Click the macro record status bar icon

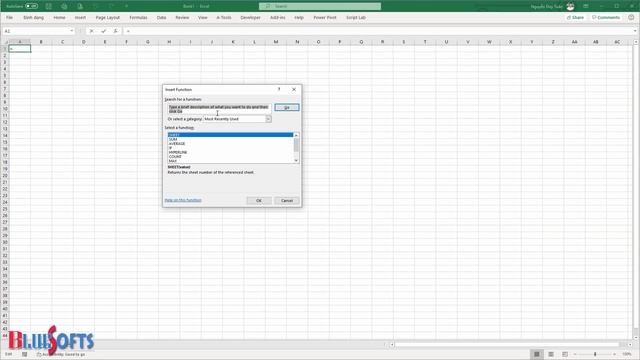click(24, 354)
